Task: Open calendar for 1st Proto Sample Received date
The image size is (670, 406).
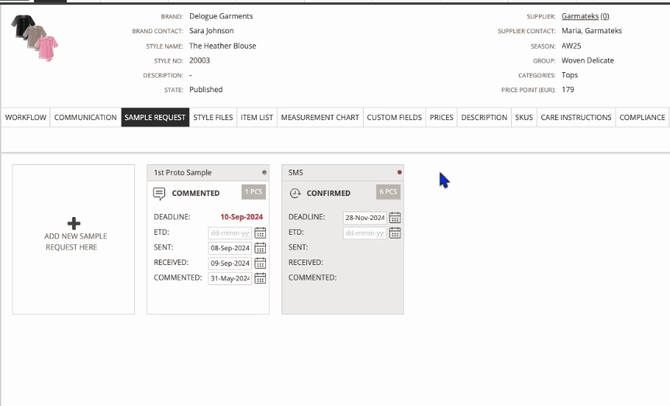Action: click(260, 263)
